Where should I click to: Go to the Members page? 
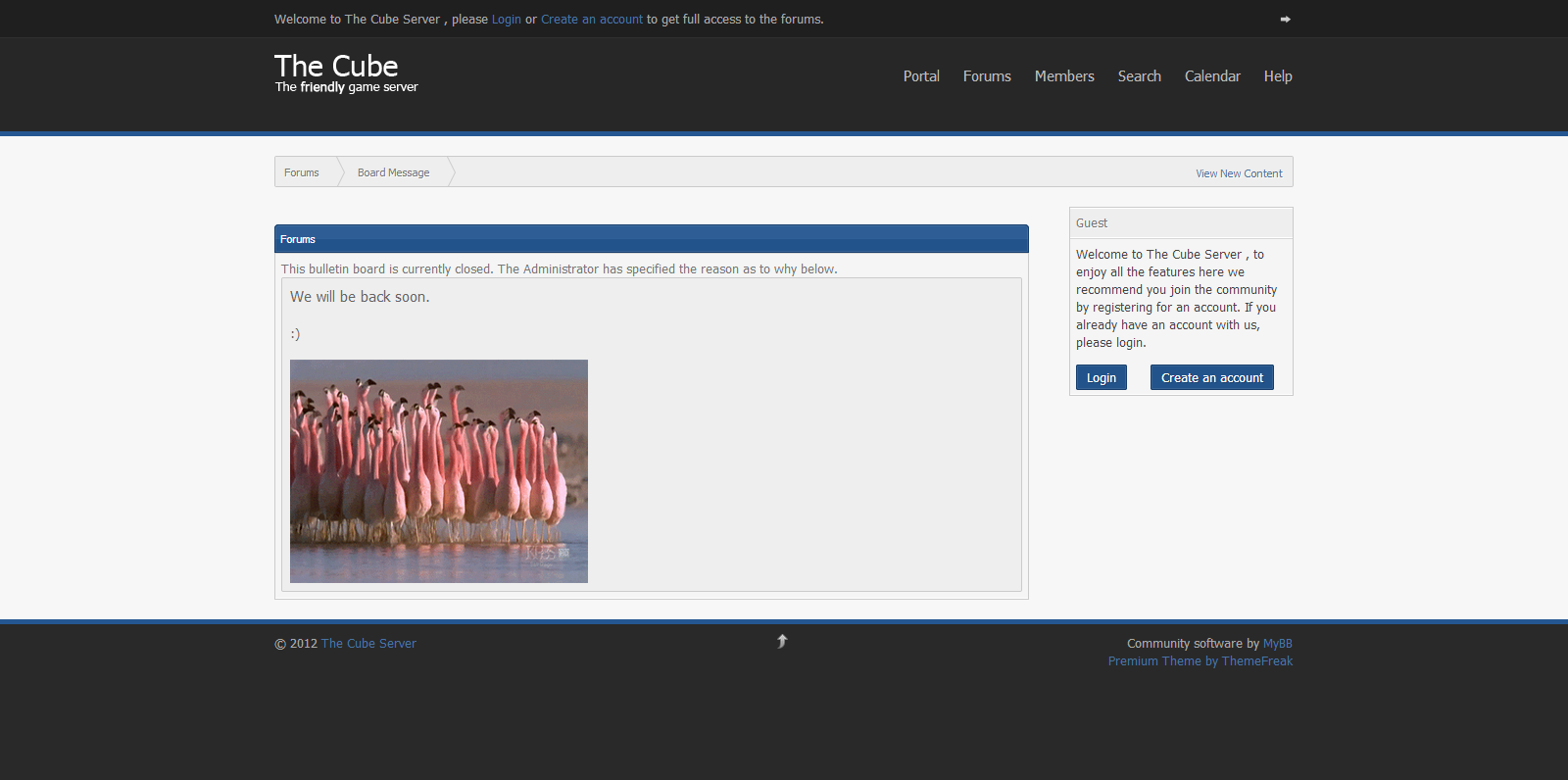point(1064,76)
